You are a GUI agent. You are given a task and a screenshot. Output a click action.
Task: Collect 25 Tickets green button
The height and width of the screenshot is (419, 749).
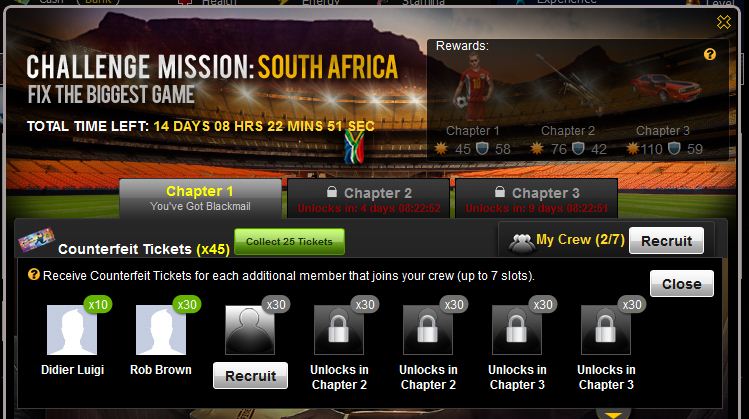(289, 242)
